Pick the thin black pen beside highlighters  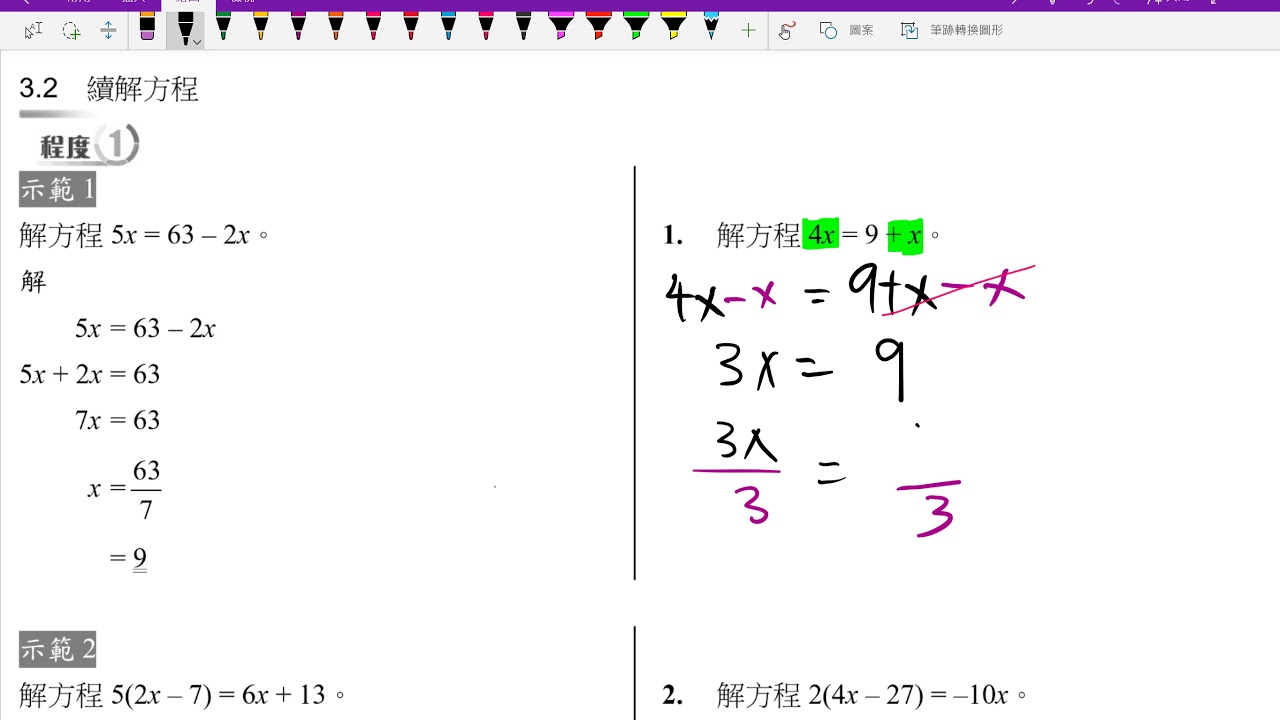click(x=523, y=25)
